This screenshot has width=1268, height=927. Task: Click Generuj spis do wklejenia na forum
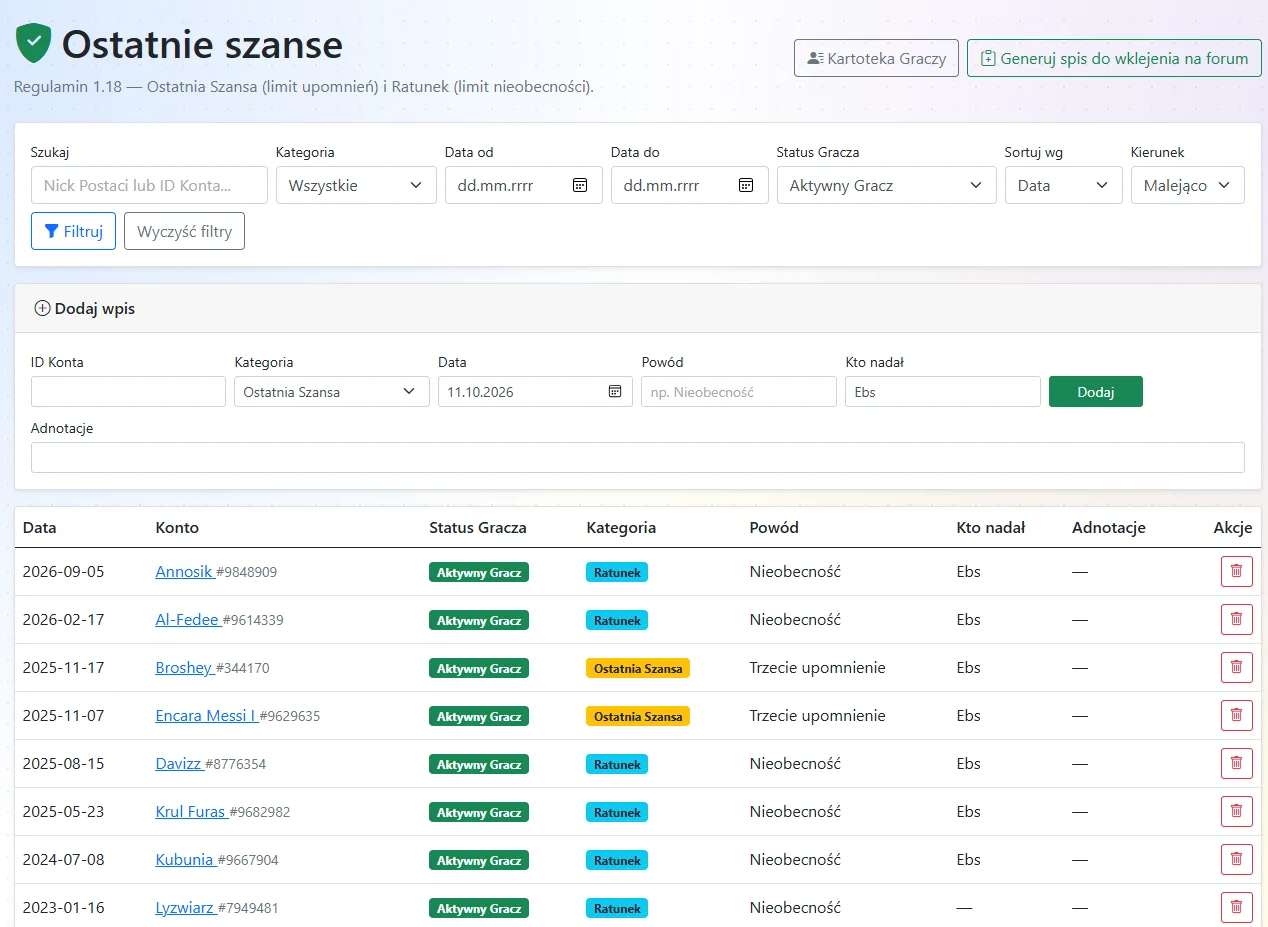1114,58
